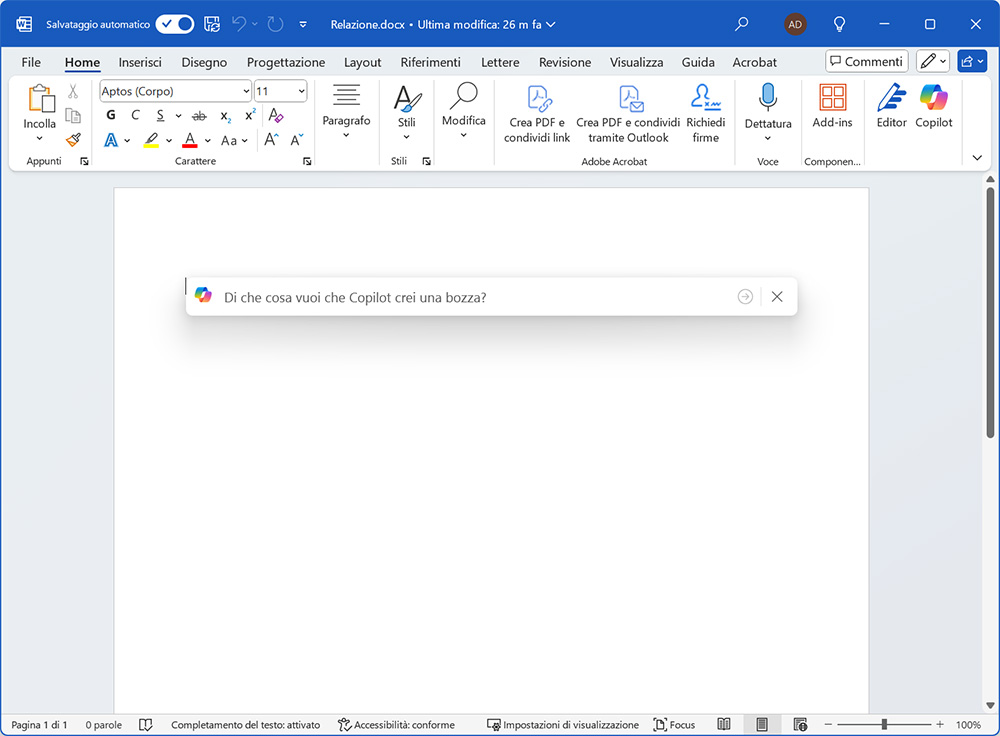
Task: Turn off the Salvataggio automatico switch
Action: [175, 24]
